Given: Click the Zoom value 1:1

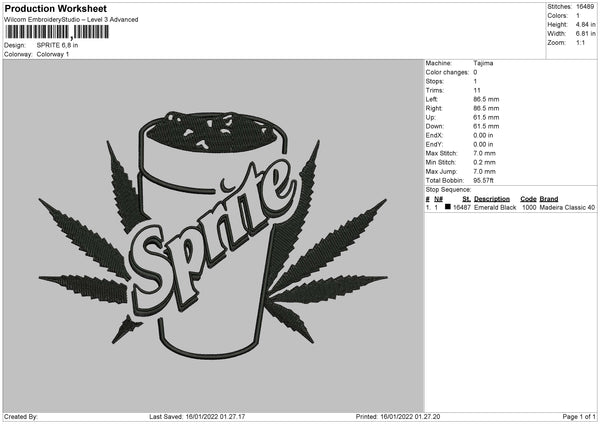Looking at the screenshot, I should pos(580,42).
